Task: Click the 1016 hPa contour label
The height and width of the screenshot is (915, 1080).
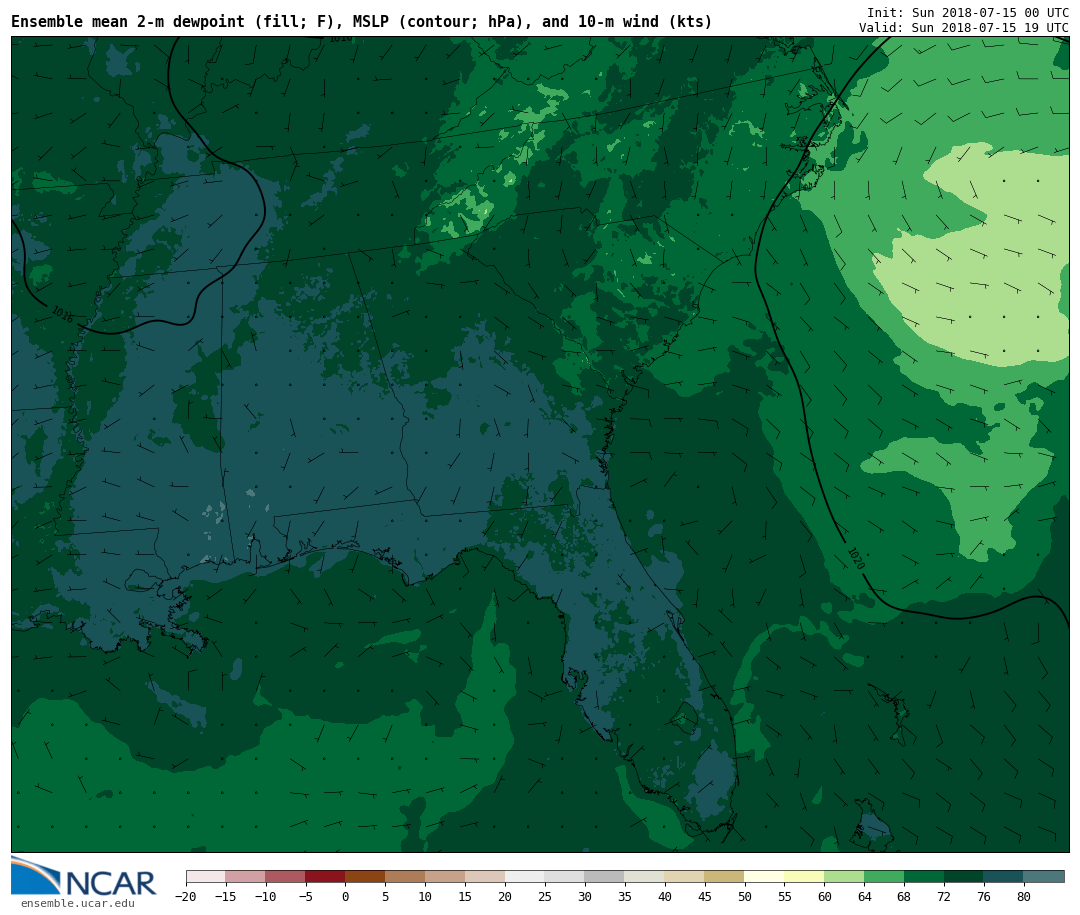Action: pos(62,315)
